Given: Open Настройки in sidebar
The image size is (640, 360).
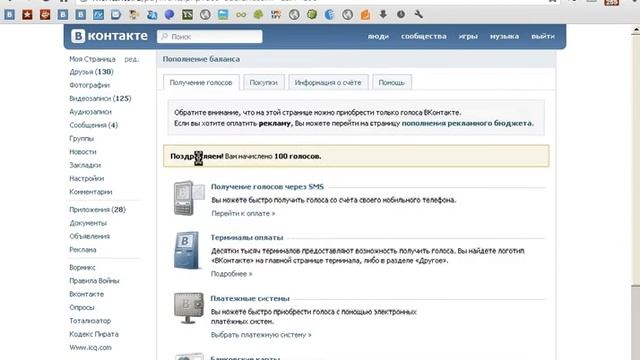Looking at the screenshot, I should click(x=87, y=178).
